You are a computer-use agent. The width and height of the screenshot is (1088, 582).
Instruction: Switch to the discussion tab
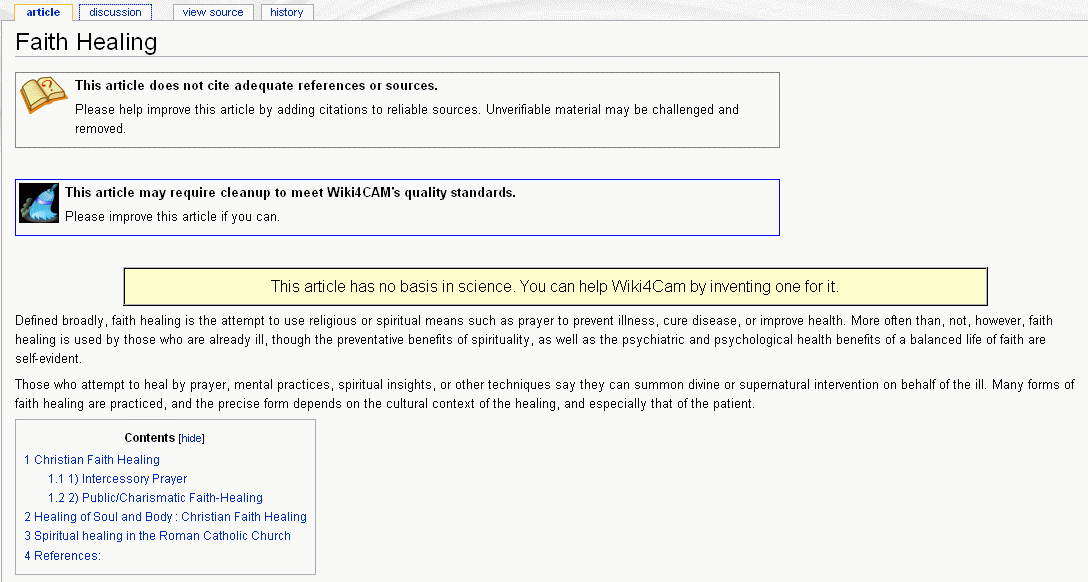115,12
